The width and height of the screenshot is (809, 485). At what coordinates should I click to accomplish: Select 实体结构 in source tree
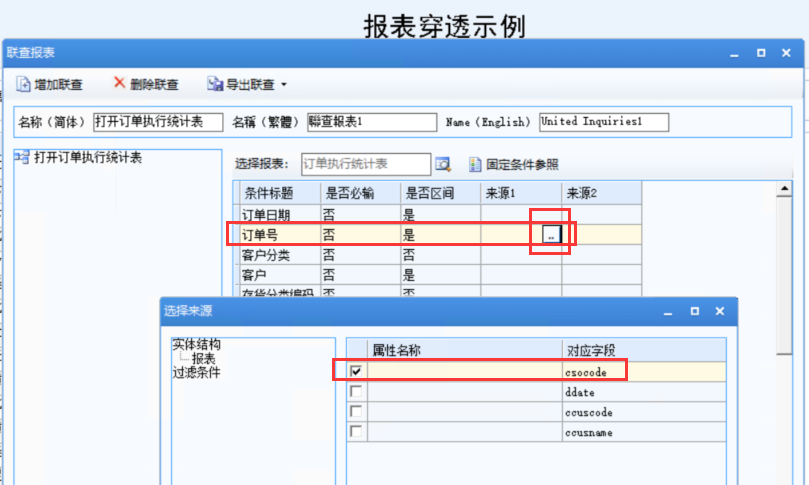197,344
